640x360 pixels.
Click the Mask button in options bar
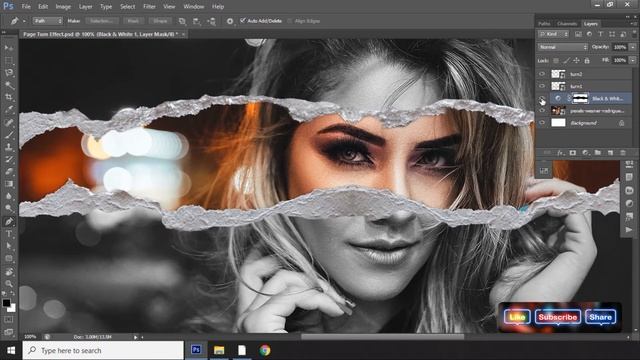133,21
